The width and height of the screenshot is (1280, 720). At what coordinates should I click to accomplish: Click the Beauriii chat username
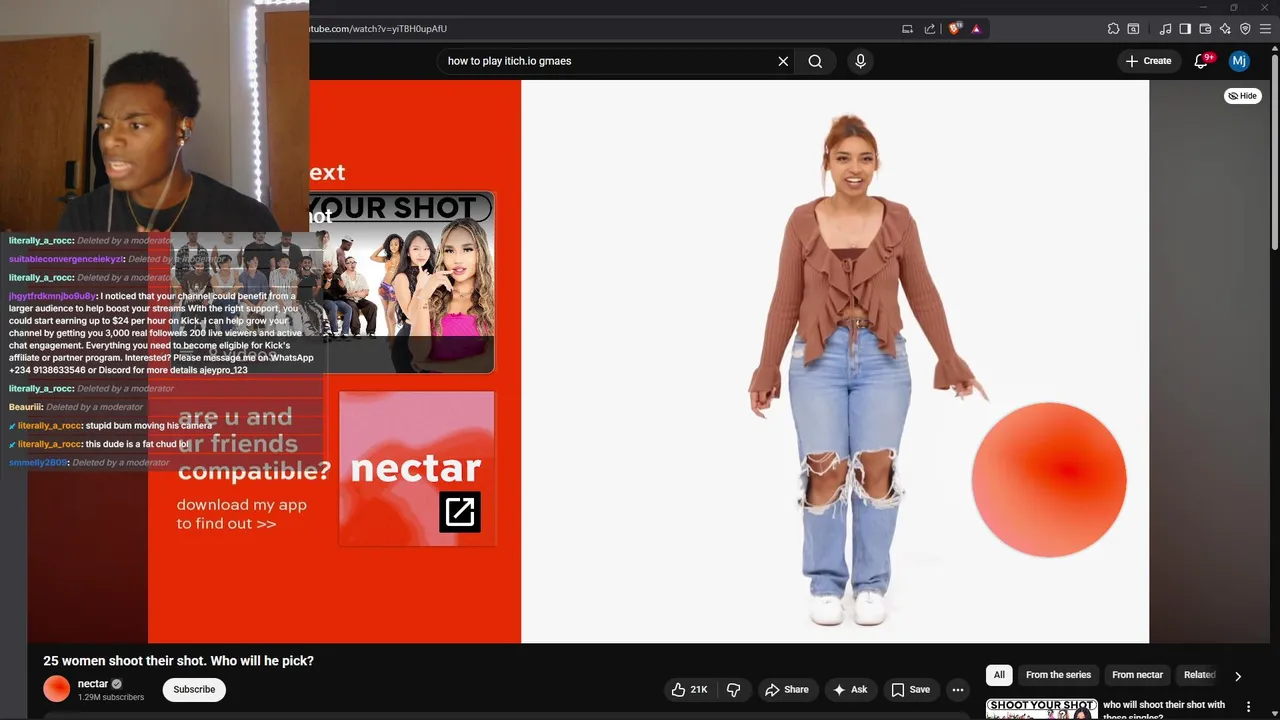25,407
